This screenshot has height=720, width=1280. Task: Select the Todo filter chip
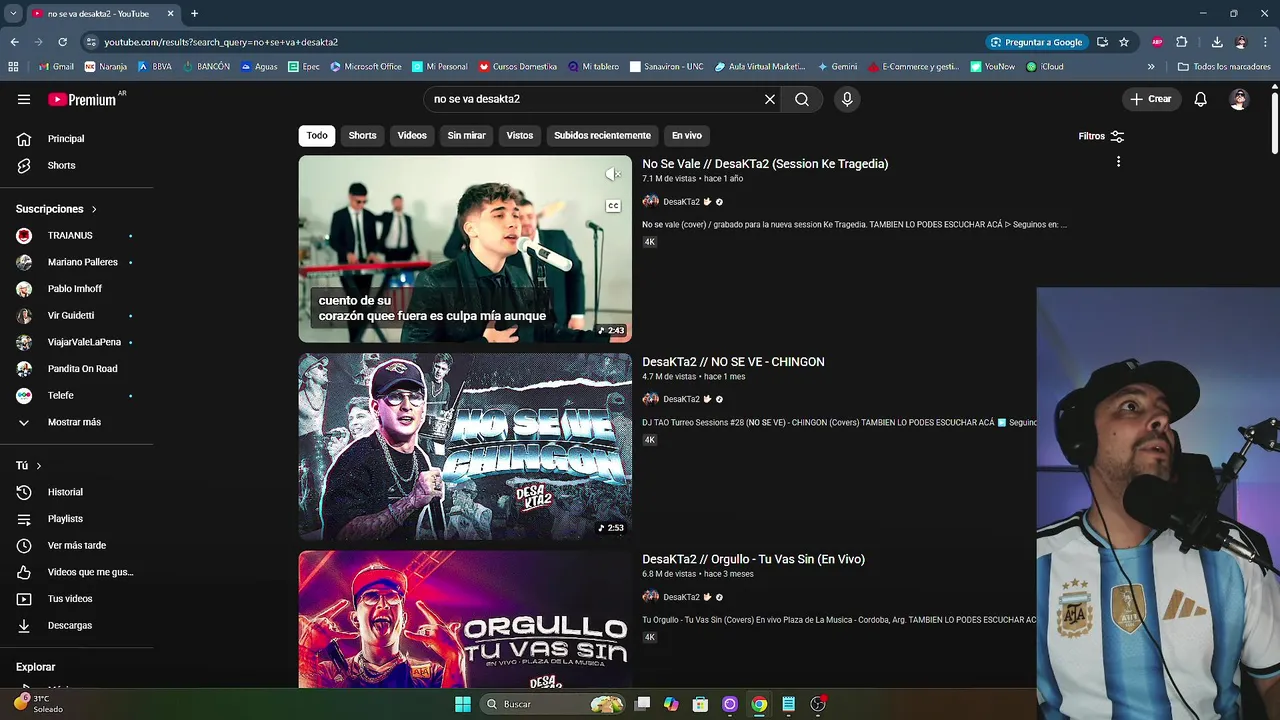[317, 136]
